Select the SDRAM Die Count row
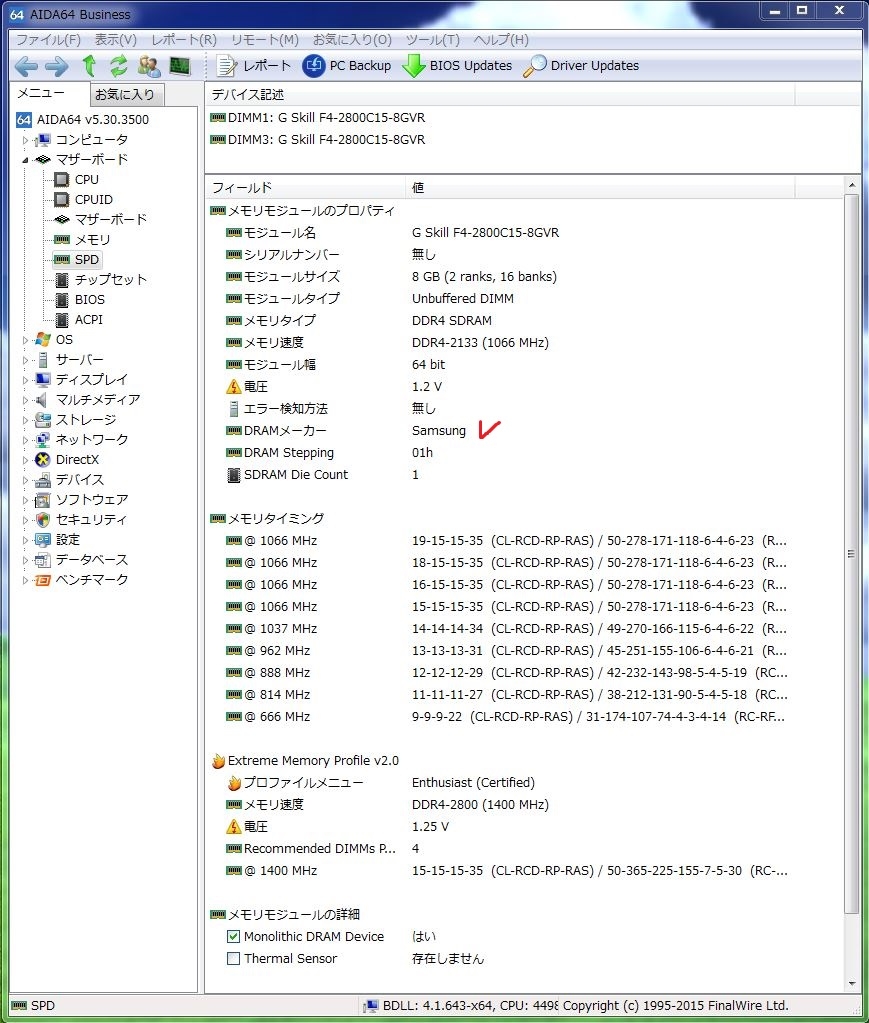 point(500,475)
